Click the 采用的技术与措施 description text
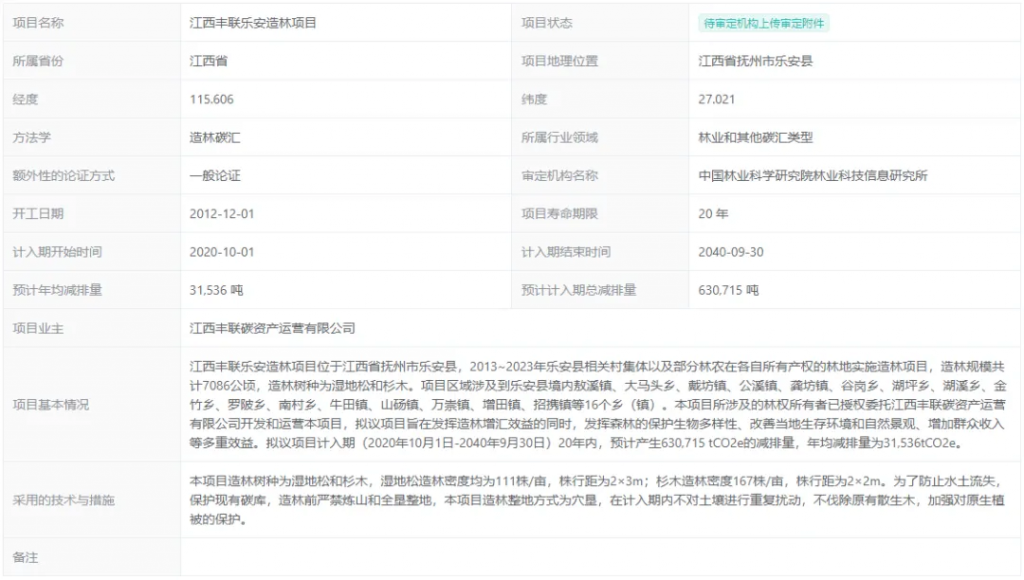The image size is (1024, 580). [598, 500]
